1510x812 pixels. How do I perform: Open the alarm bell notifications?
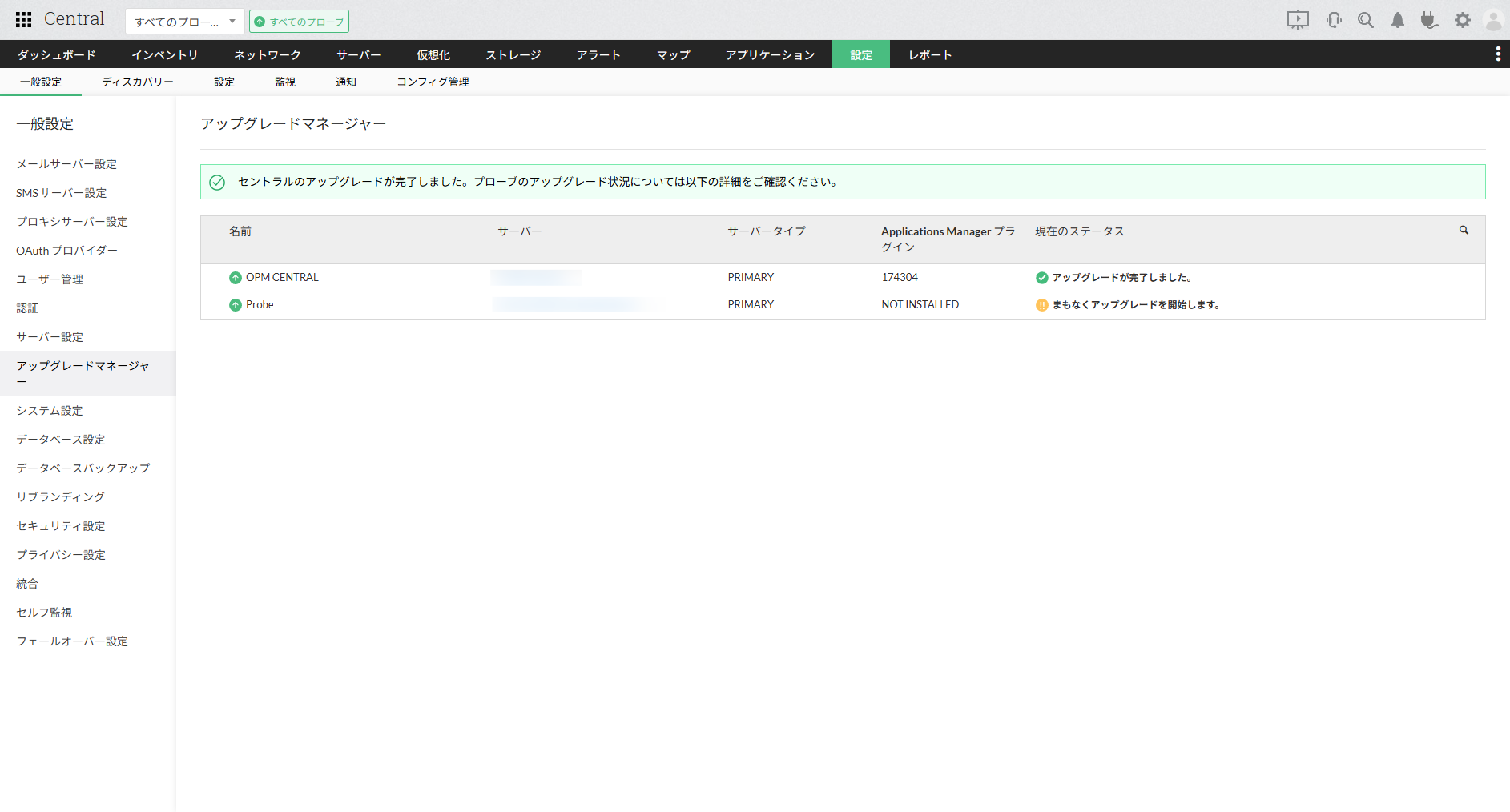1398,20
